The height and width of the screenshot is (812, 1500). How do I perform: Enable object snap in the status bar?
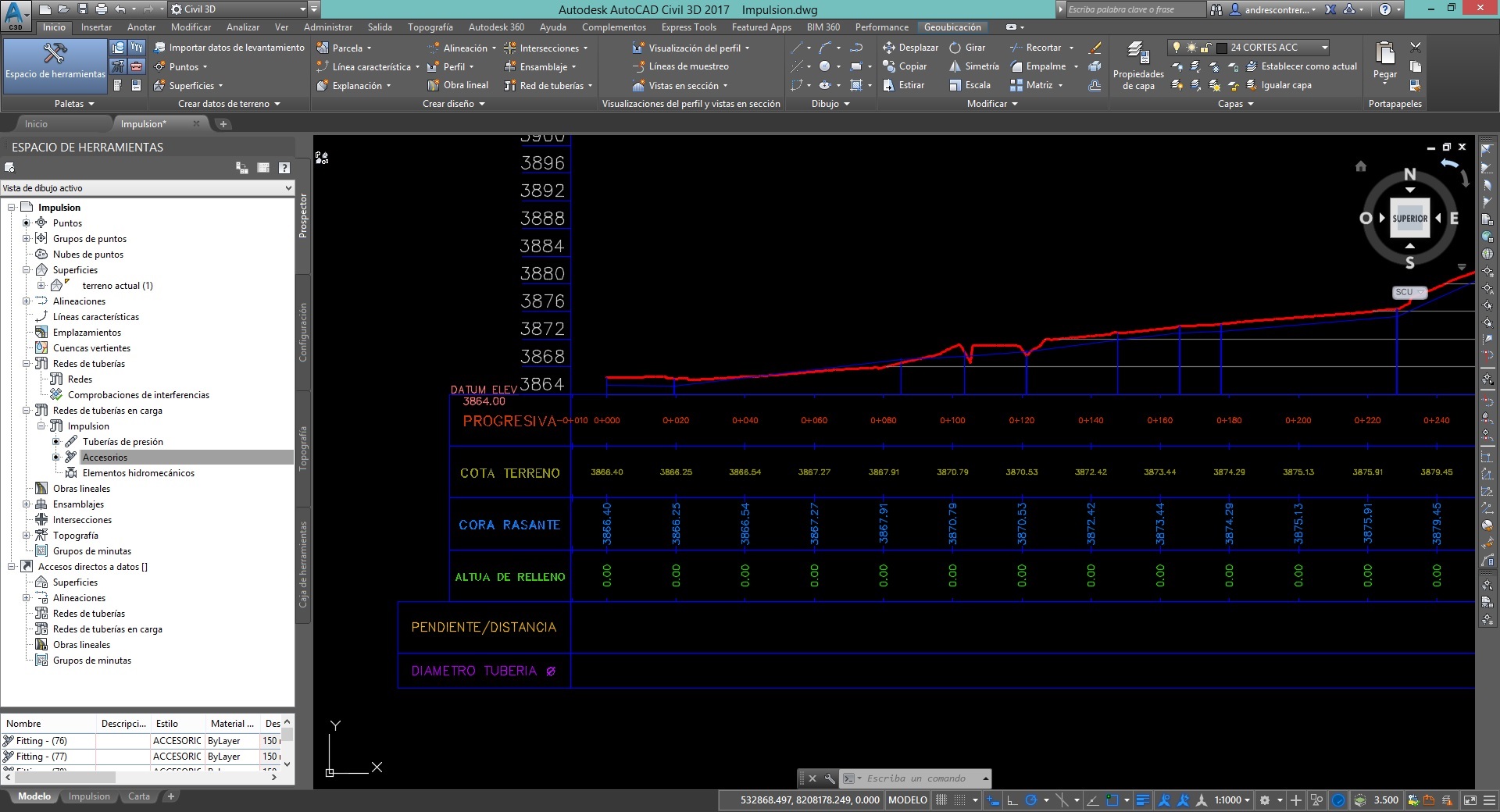point(1113,800)
